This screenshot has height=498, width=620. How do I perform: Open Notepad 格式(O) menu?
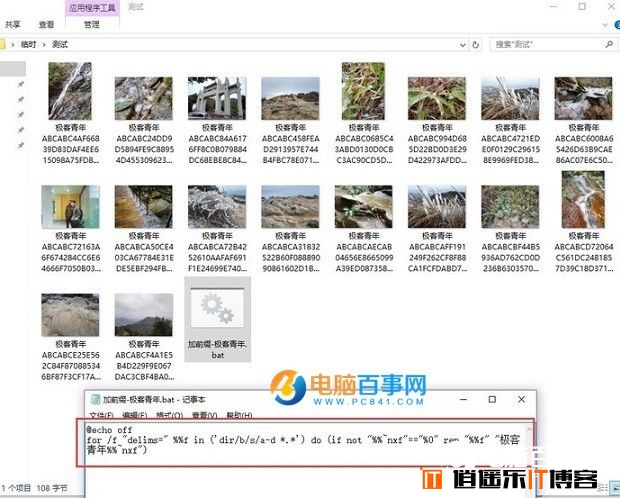[x=169, y=415]
